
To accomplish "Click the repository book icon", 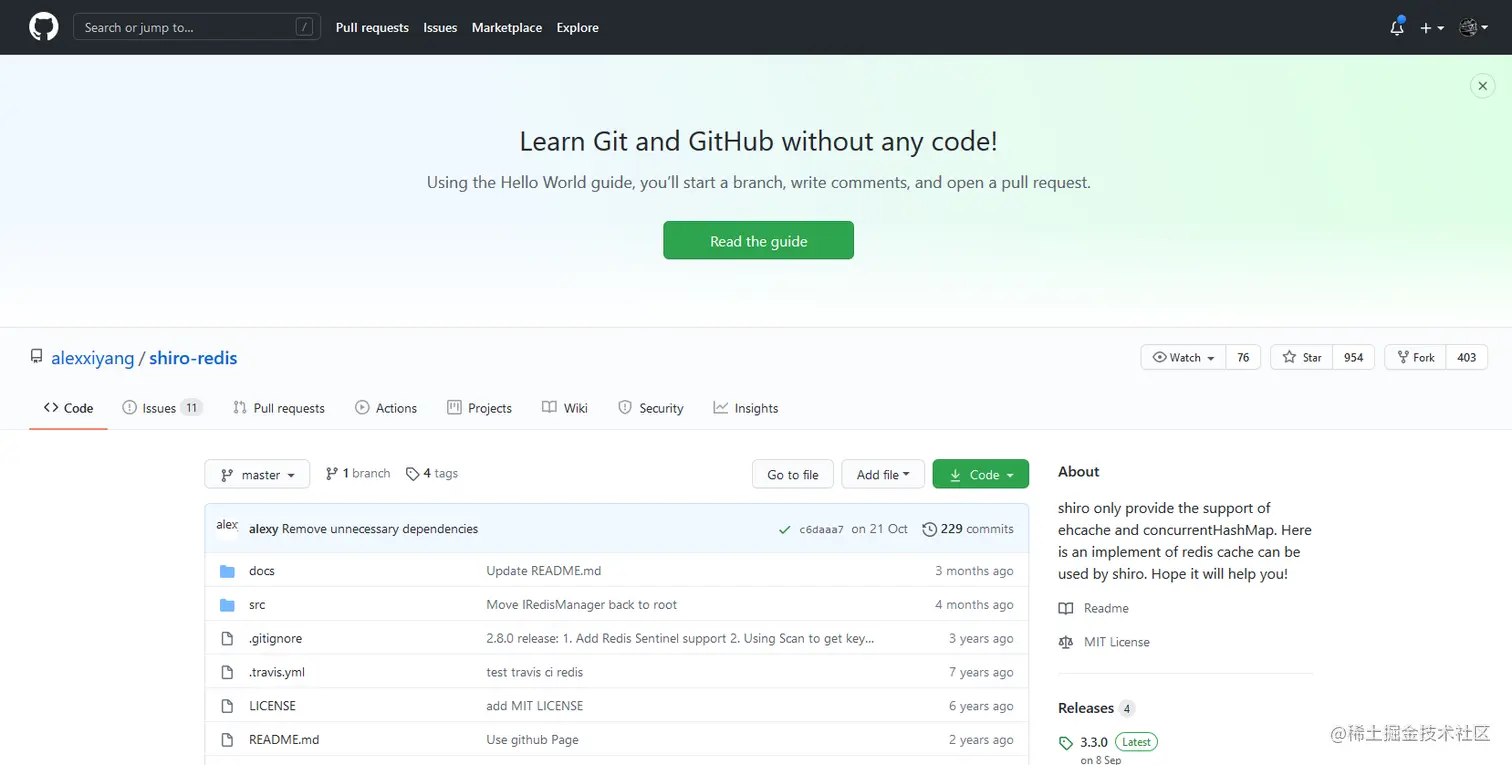I will click(x=37, y=357).
